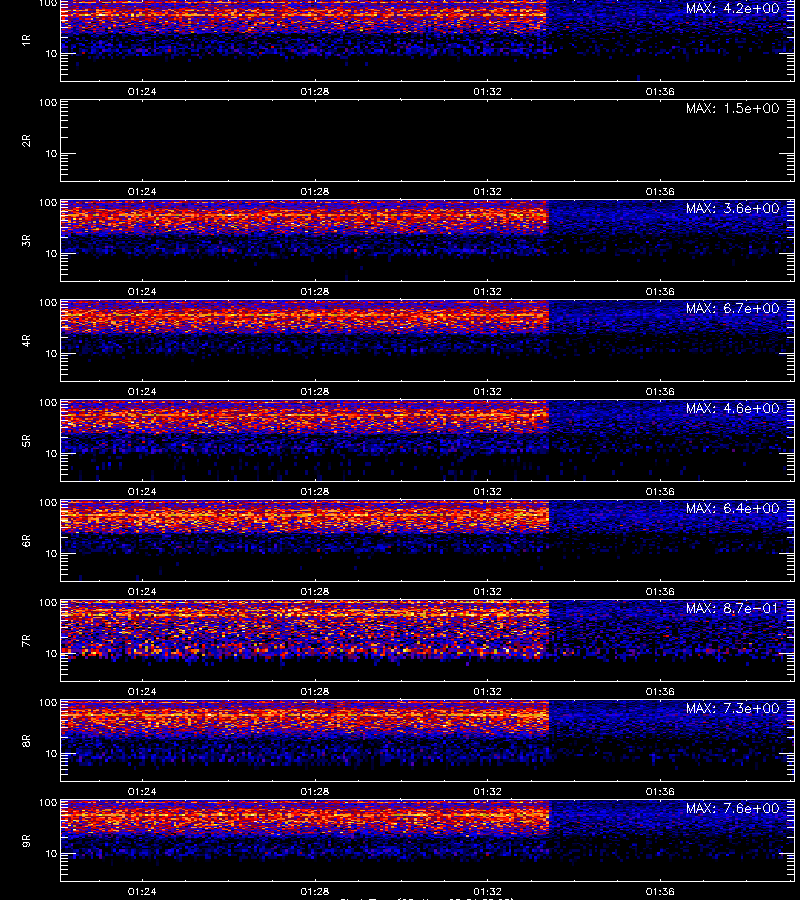Click the 2R panel axis label

point(26,141)
